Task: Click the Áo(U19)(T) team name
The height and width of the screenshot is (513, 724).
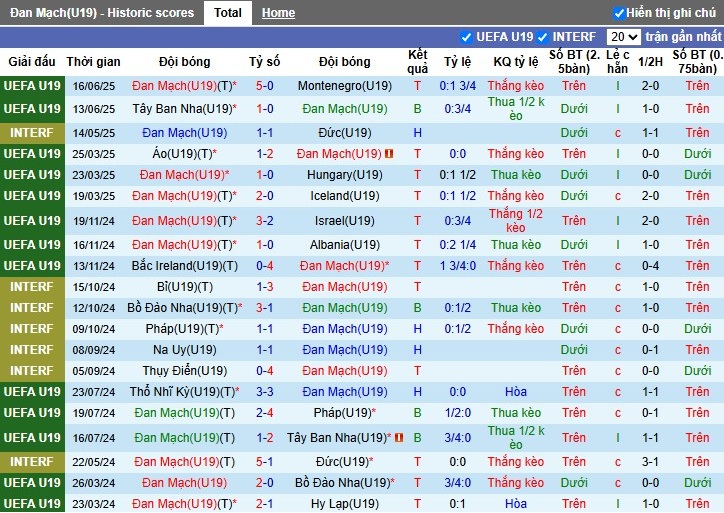Action: click(184, 154)
